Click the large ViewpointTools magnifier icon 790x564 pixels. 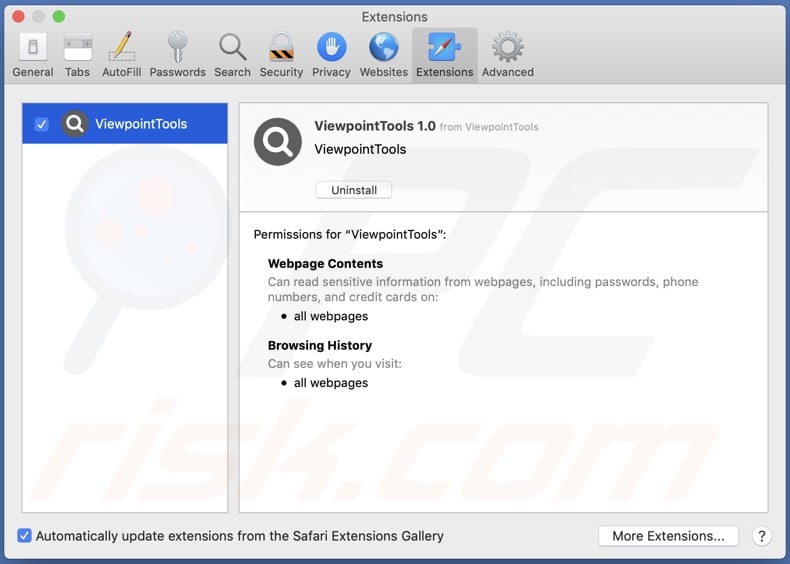coord(278,142)
